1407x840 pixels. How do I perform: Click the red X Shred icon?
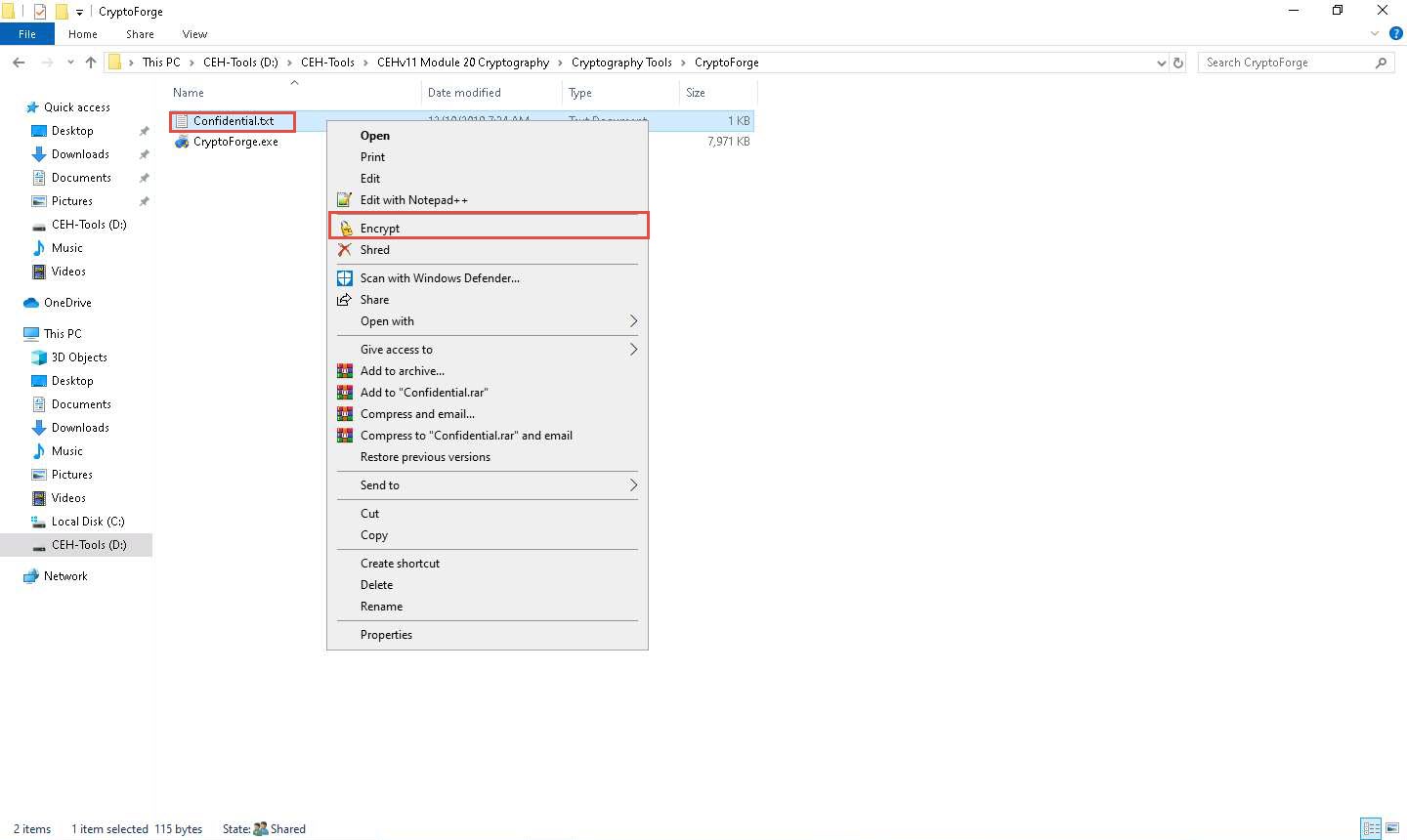[x=344, y=250]
